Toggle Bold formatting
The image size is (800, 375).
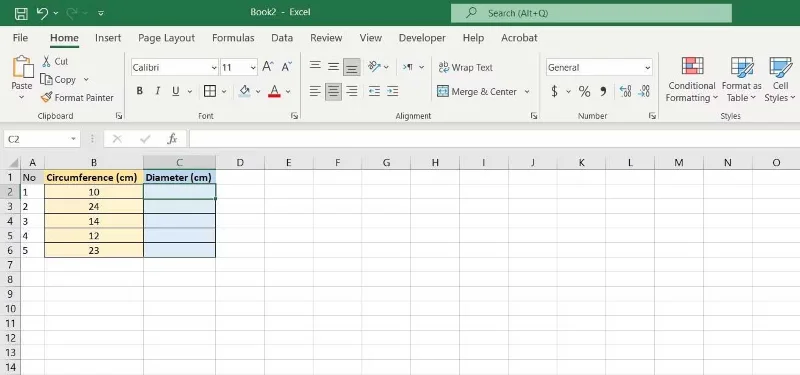[x=139, y=91]
